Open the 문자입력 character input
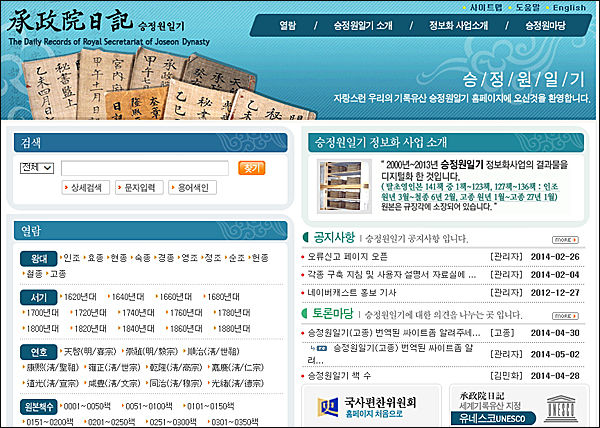Image resolution: width=600 pixels, height=428 pixels. 139,187
